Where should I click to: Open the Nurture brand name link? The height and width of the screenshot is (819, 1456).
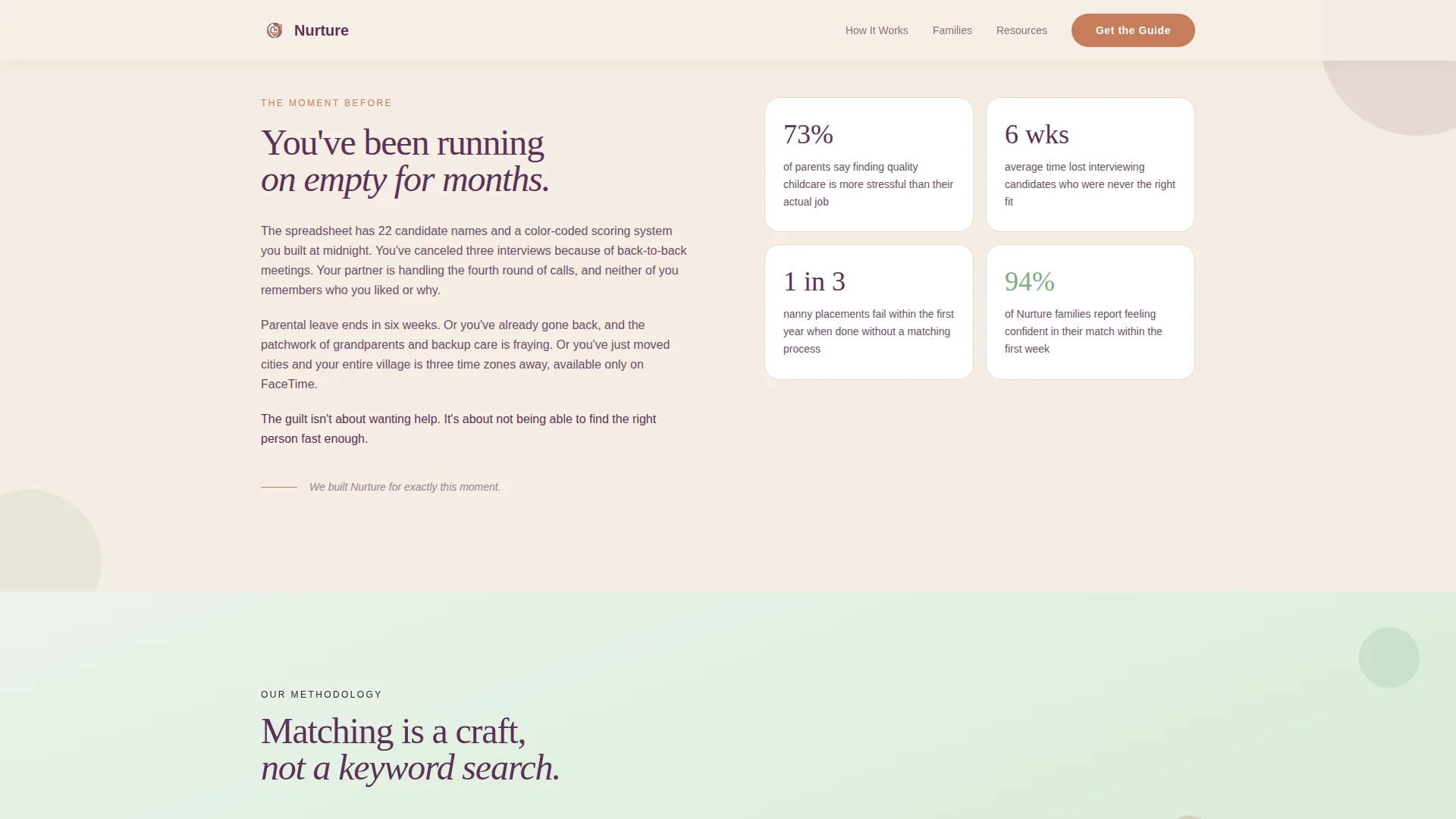coord(321,30)
